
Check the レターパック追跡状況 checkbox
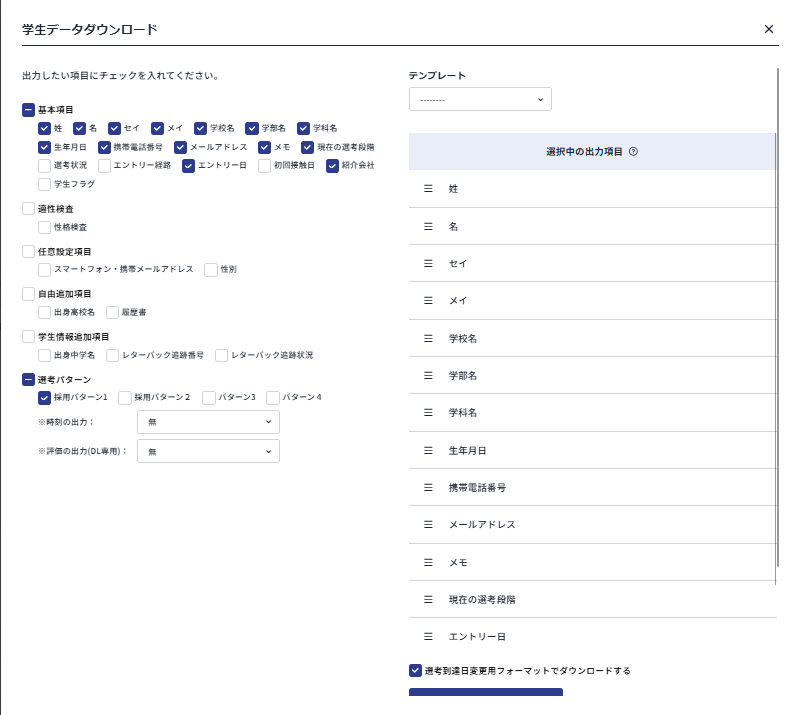[221, 355]
